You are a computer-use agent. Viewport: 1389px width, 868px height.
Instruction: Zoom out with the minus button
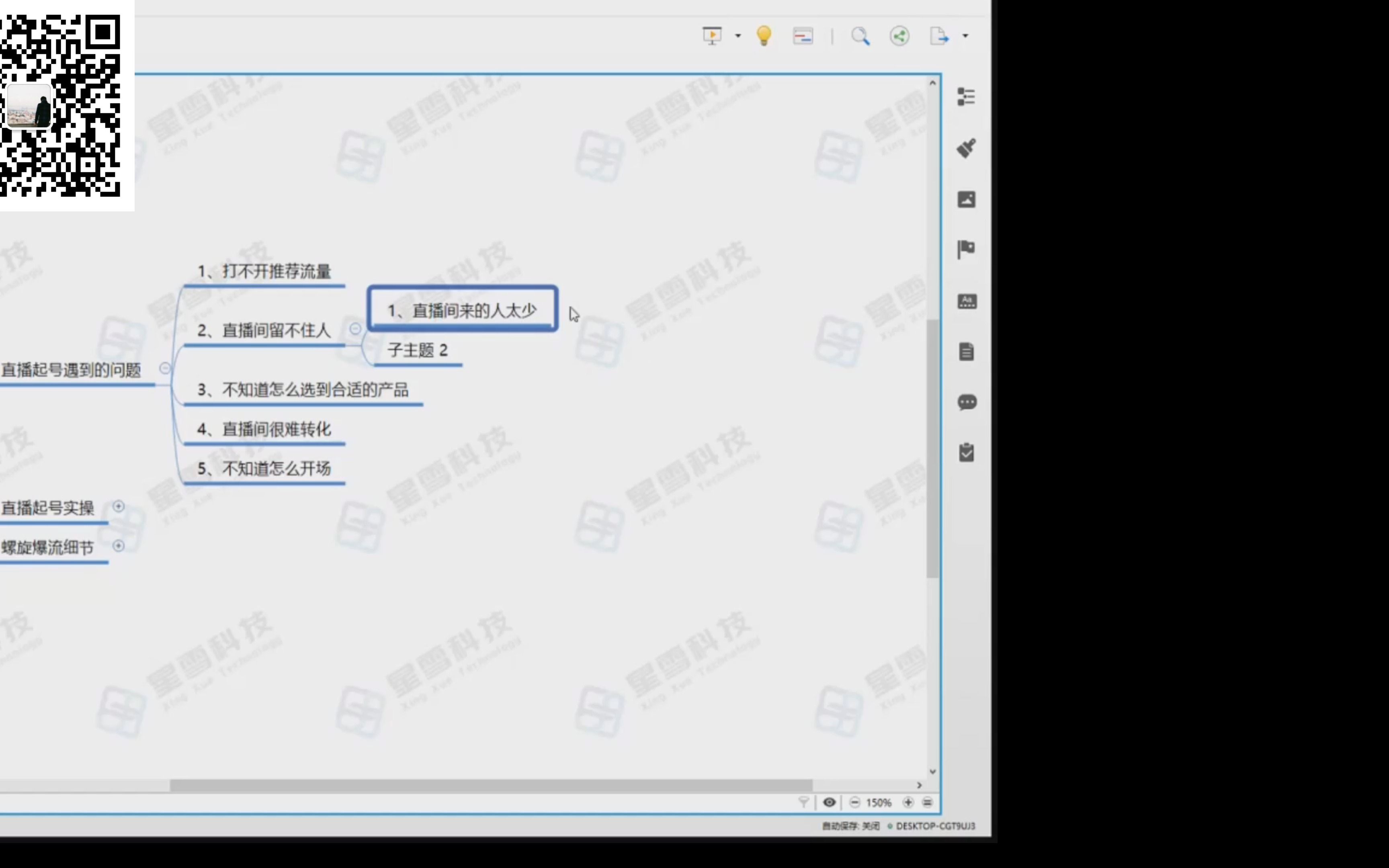pos(854,802)
